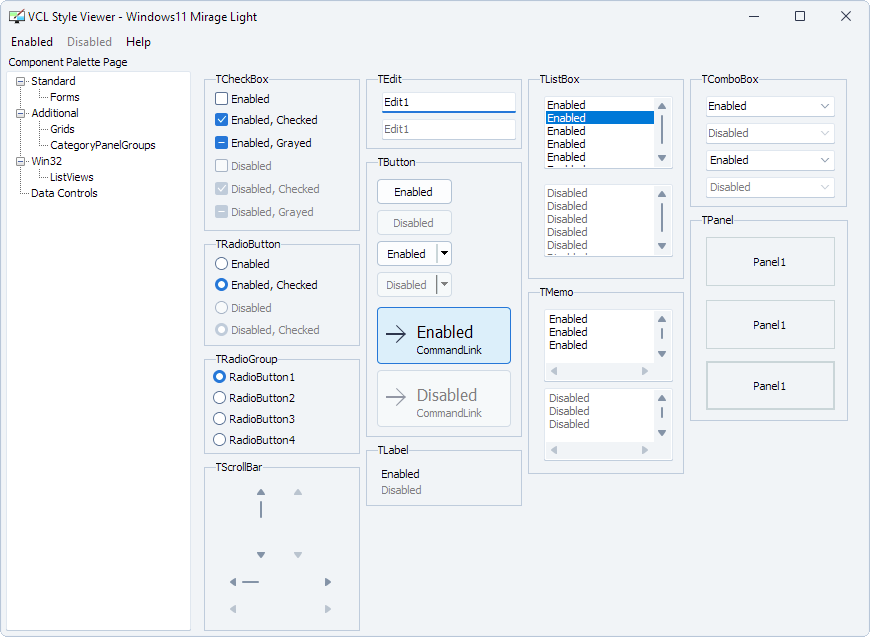
Task: Collapse Additional node using its minus box
Action: point(21,114)
